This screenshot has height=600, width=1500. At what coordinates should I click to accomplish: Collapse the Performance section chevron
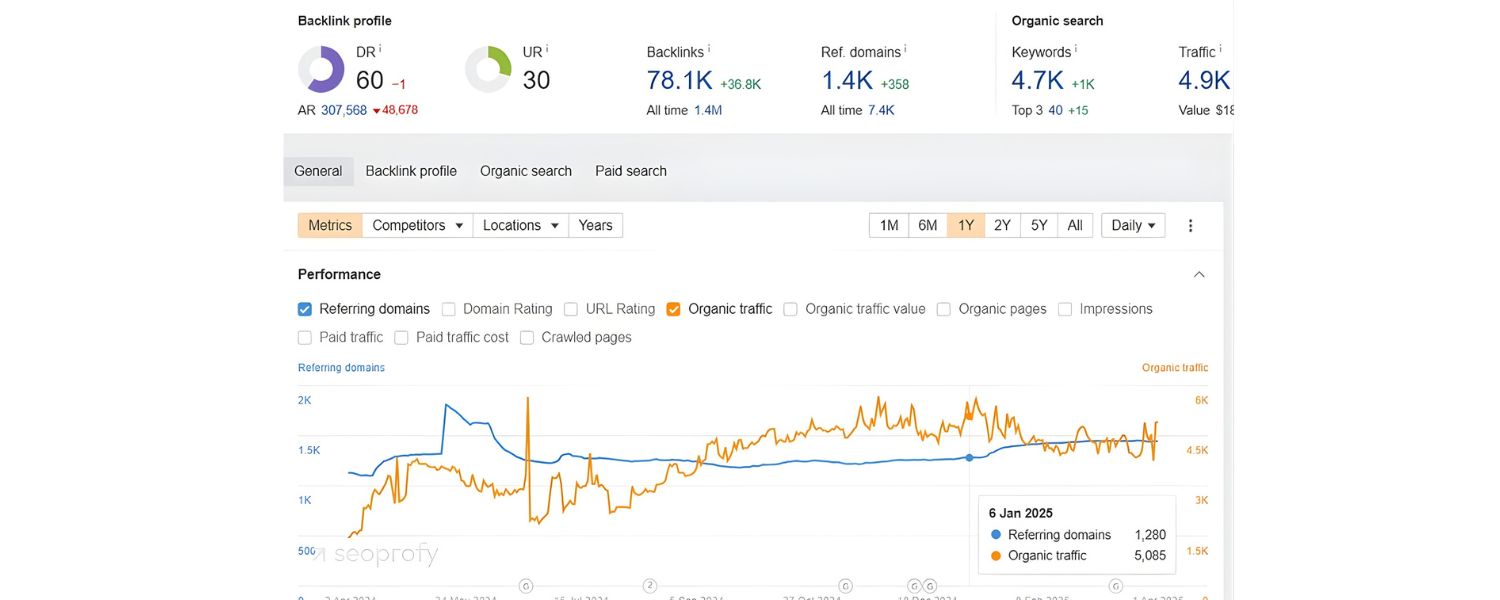tap(1199, 275)
